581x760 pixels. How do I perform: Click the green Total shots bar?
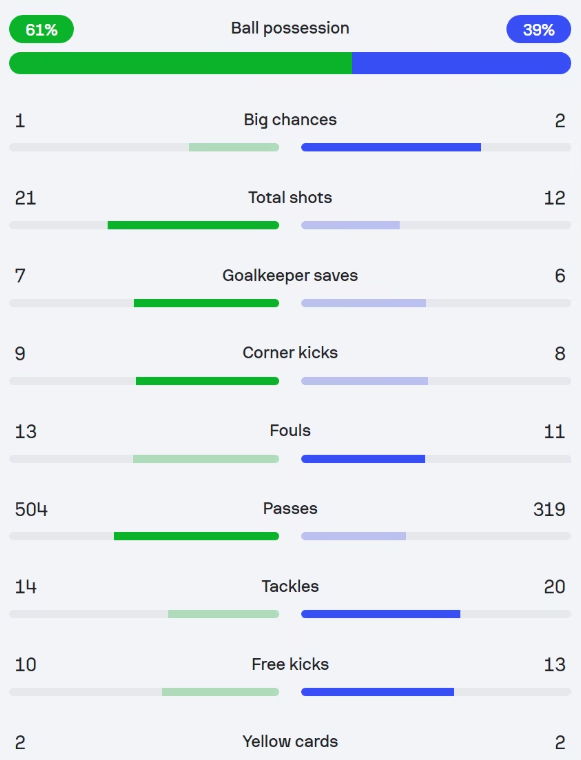193,225
